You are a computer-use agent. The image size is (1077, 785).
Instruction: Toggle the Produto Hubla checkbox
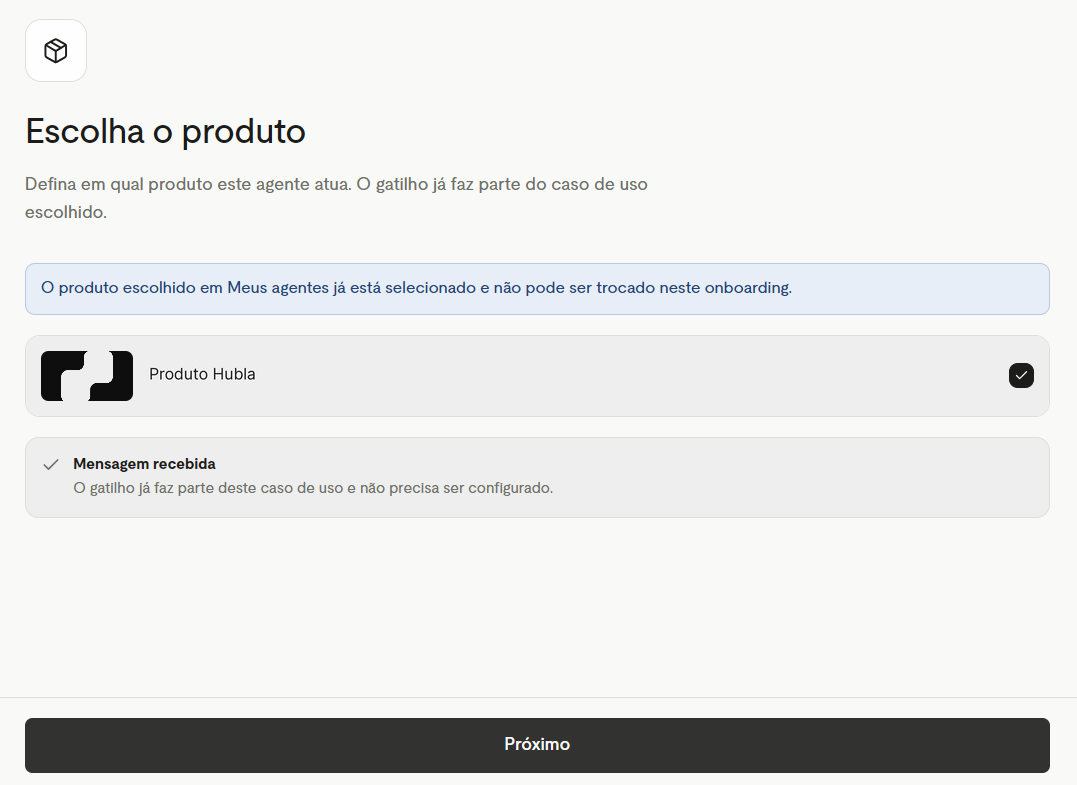(1021, 376)
